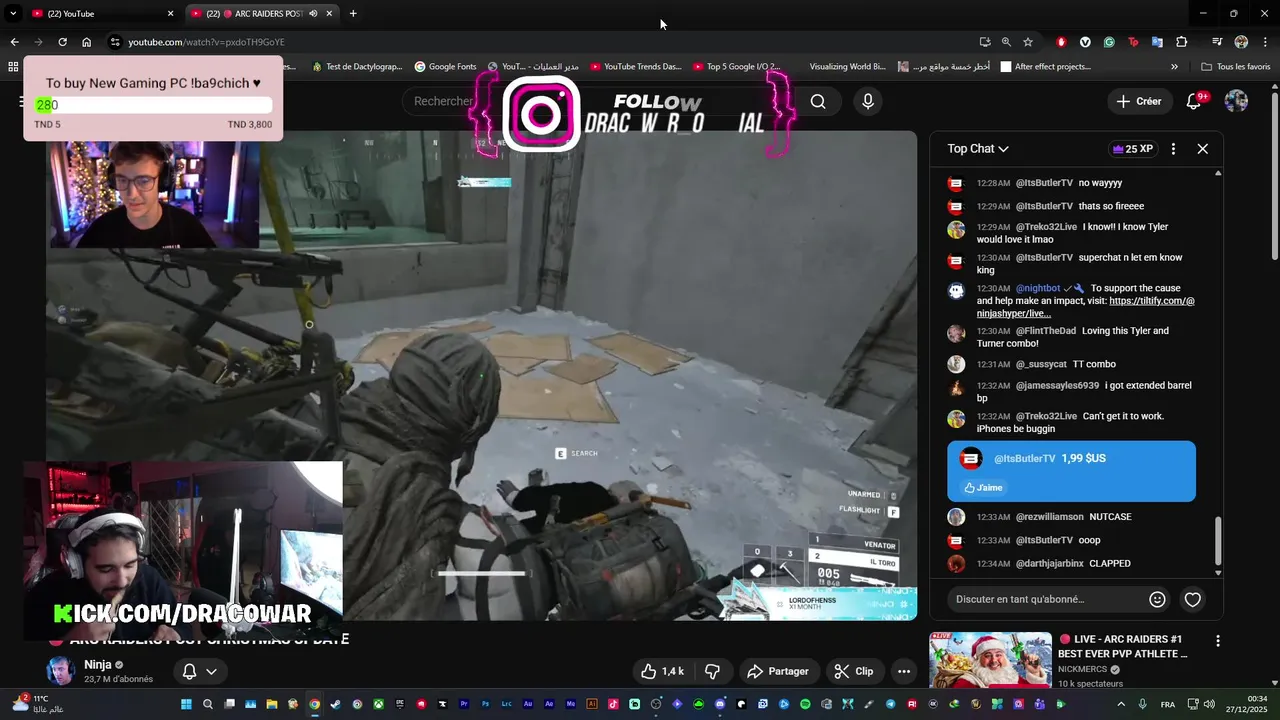Open options for the NICKMERCS video
This screenshot has height=720, width=1280.
pyautogui.click(x=1217, y=640)
